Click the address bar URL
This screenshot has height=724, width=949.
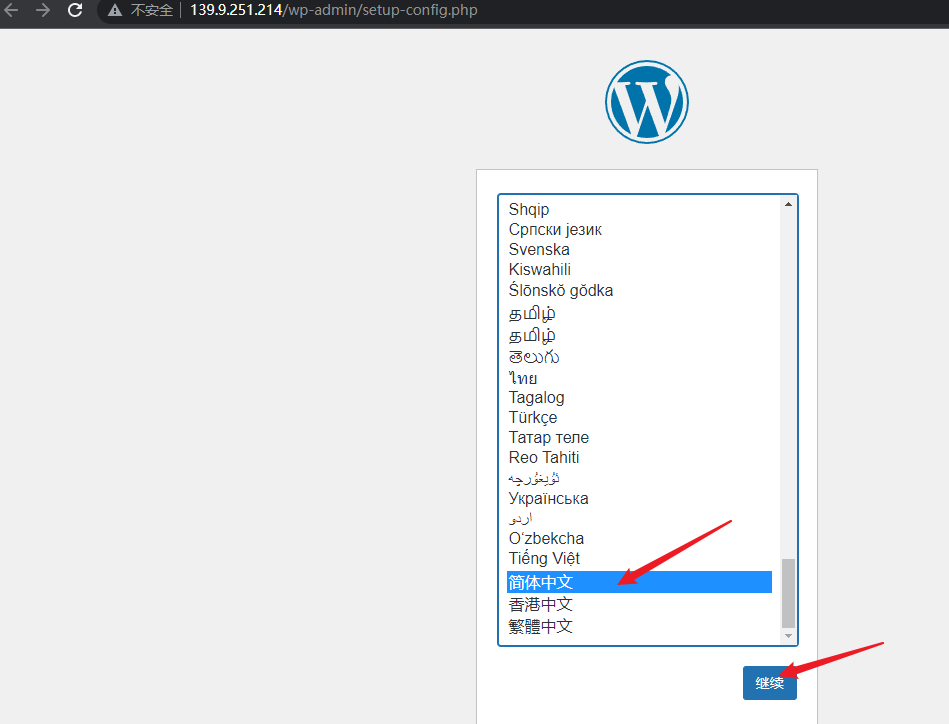333,10
